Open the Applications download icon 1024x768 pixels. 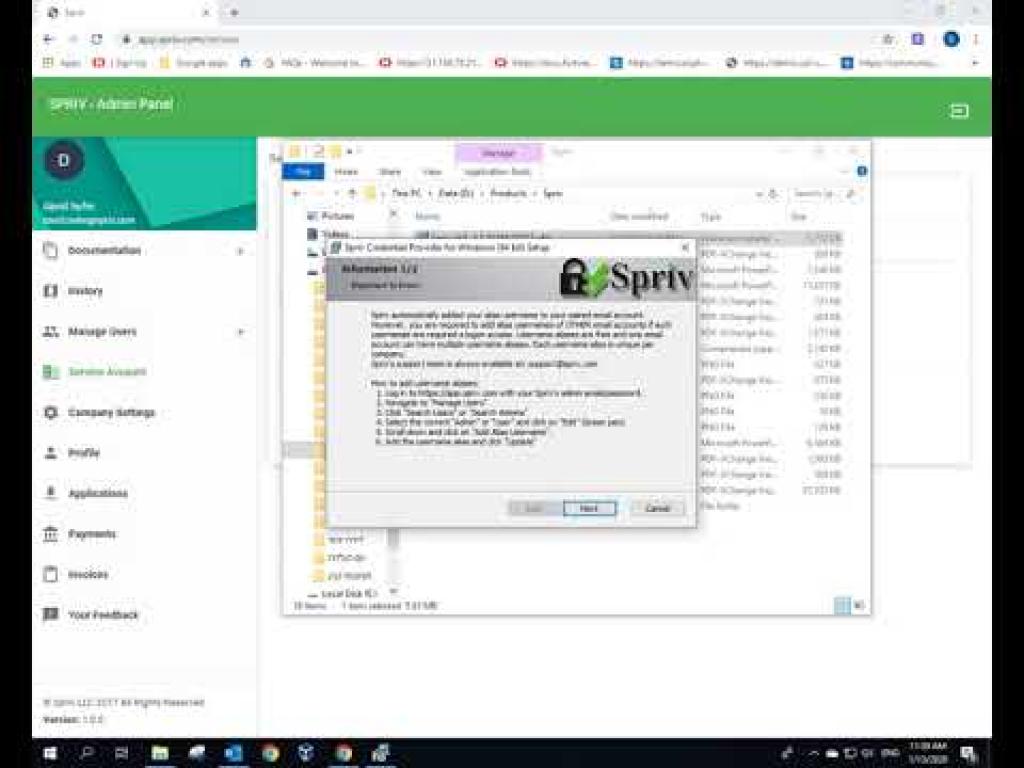[x=51, y=493]
